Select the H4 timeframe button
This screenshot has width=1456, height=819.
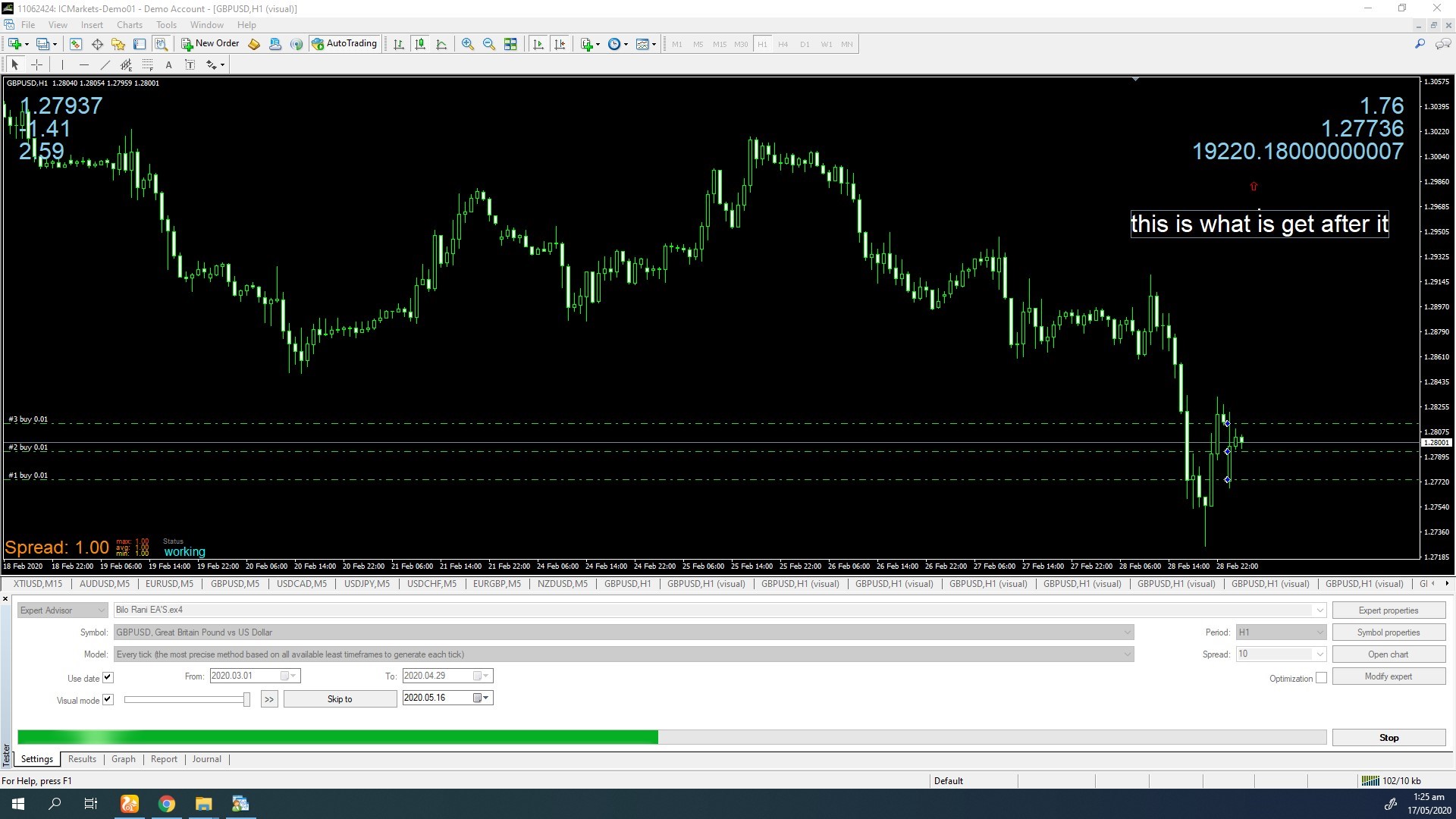tap(783, 44)
